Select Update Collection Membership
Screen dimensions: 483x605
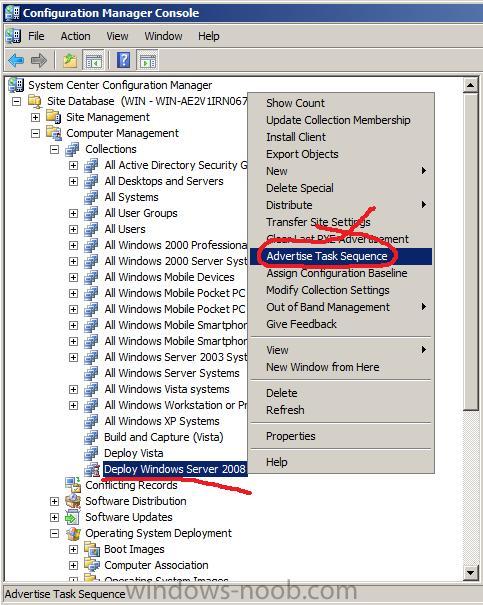pos(341,120)
